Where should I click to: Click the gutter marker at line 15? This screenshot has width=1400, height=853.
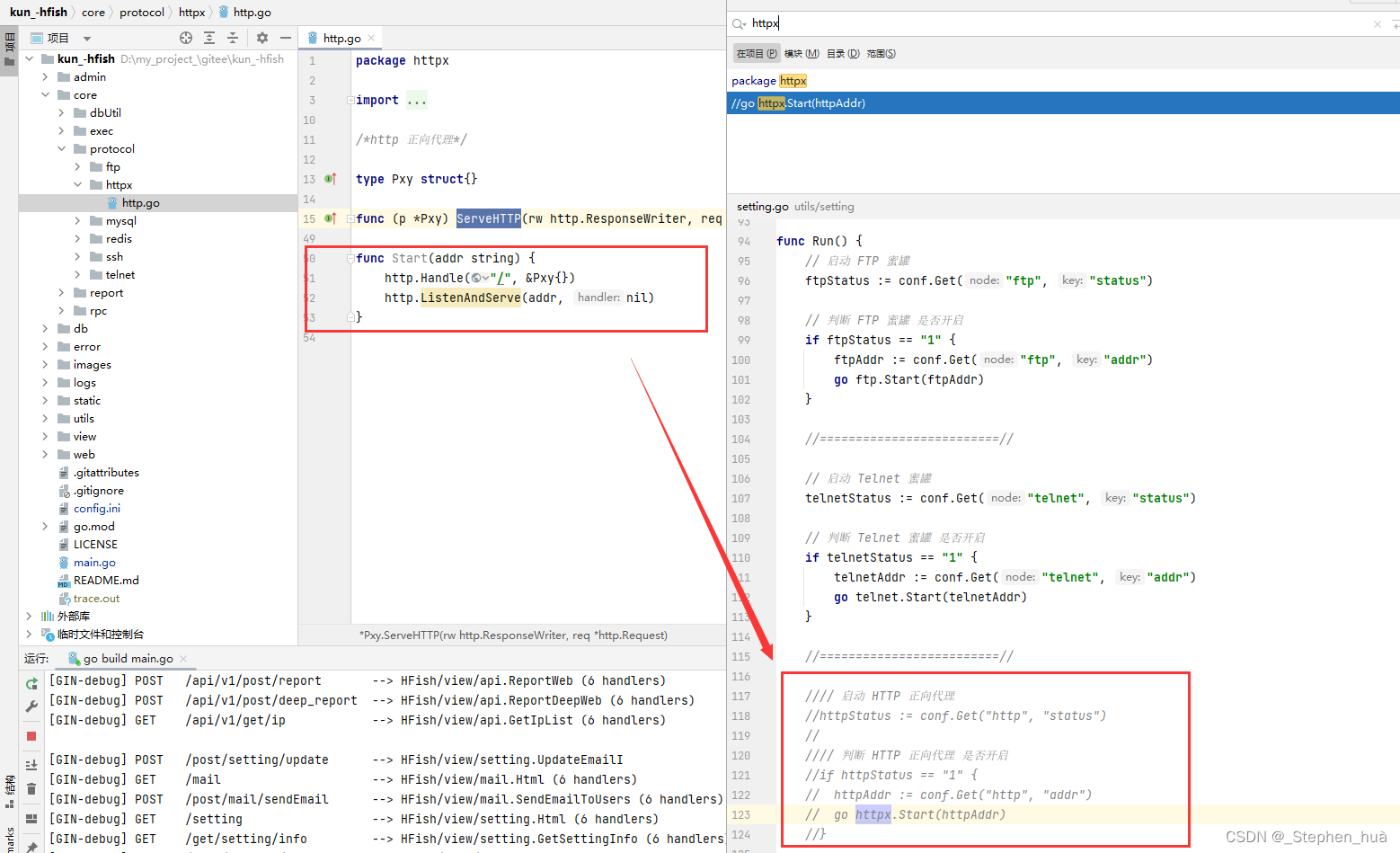[330, 218]
